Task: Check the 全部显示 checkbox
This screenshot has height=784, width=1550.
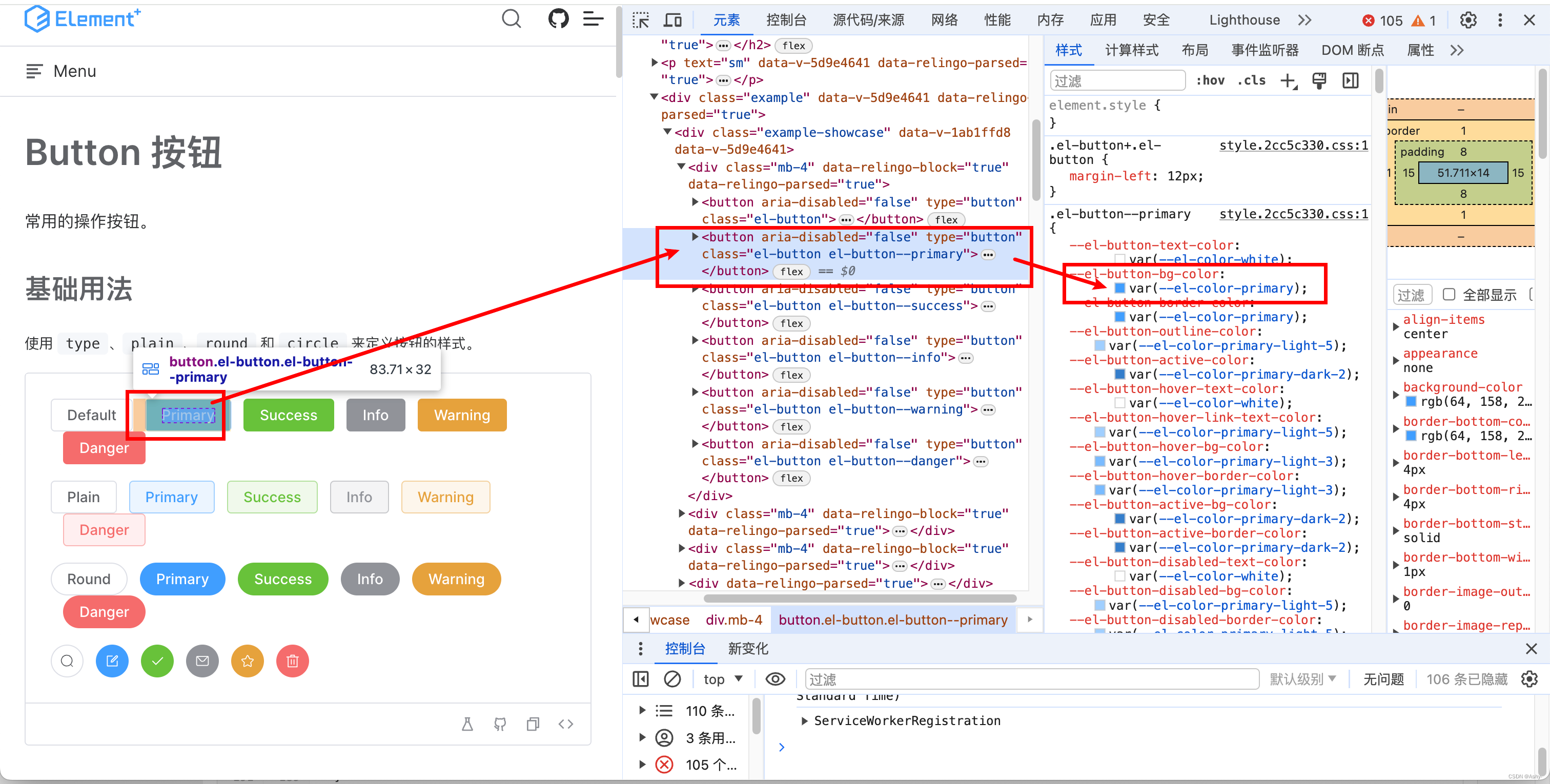Action: point(1449,294)
